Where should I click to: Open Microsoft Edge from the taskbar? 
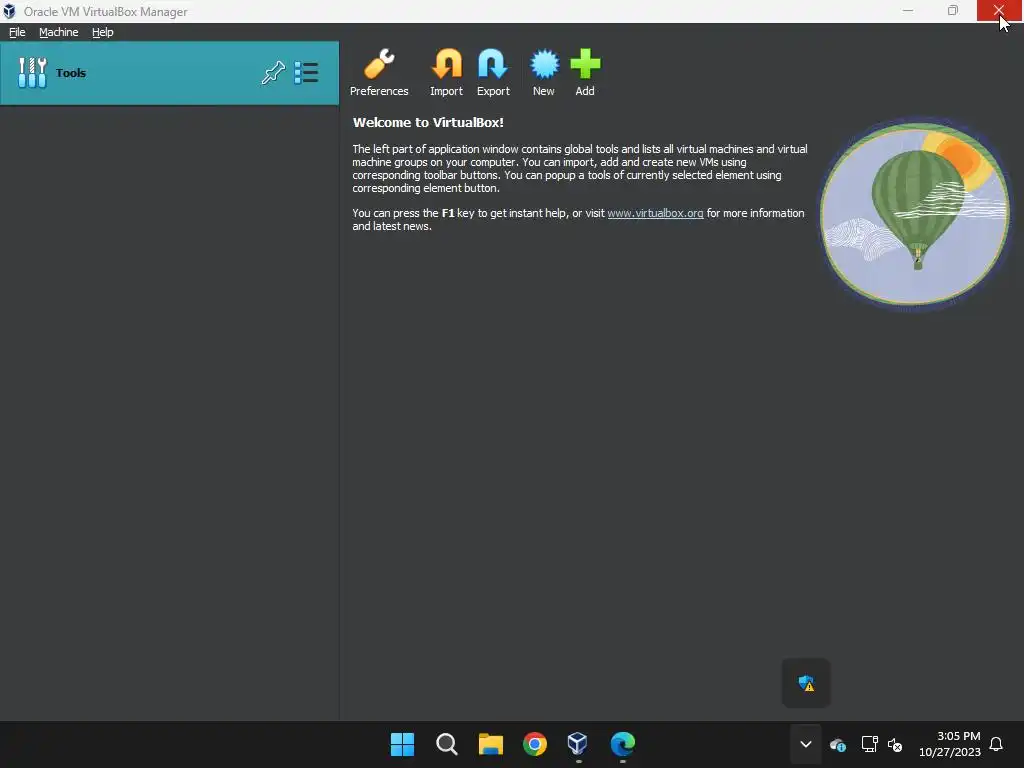point(622,744)
